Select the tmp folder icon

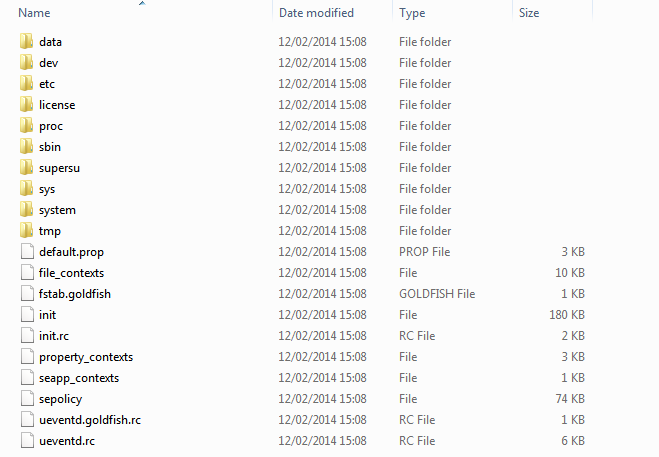(26, 231)
